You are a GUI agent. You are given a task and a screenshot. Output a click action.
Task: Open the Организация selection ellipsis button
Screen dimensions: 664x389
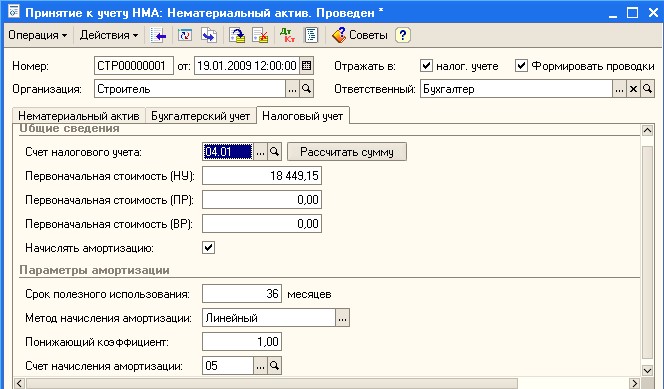click(x=292, y=89)
